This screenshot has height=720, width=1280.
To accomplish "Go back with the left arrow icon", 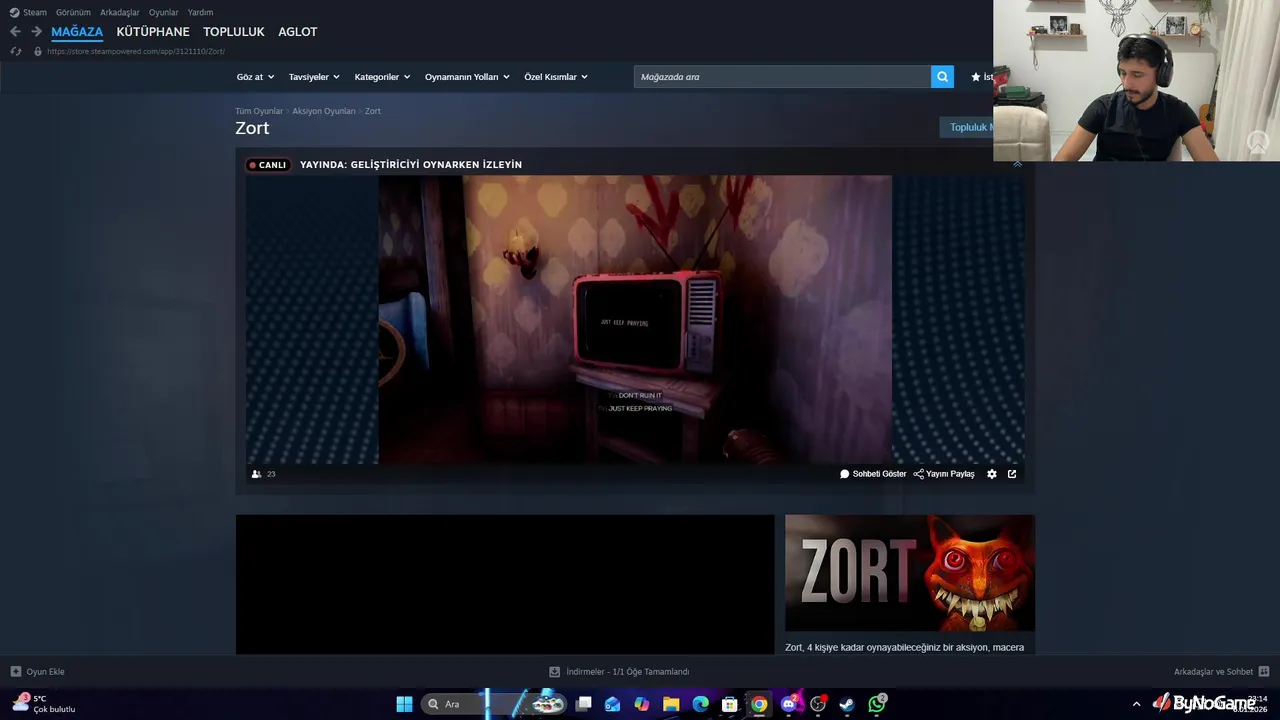I will point(15,32).
